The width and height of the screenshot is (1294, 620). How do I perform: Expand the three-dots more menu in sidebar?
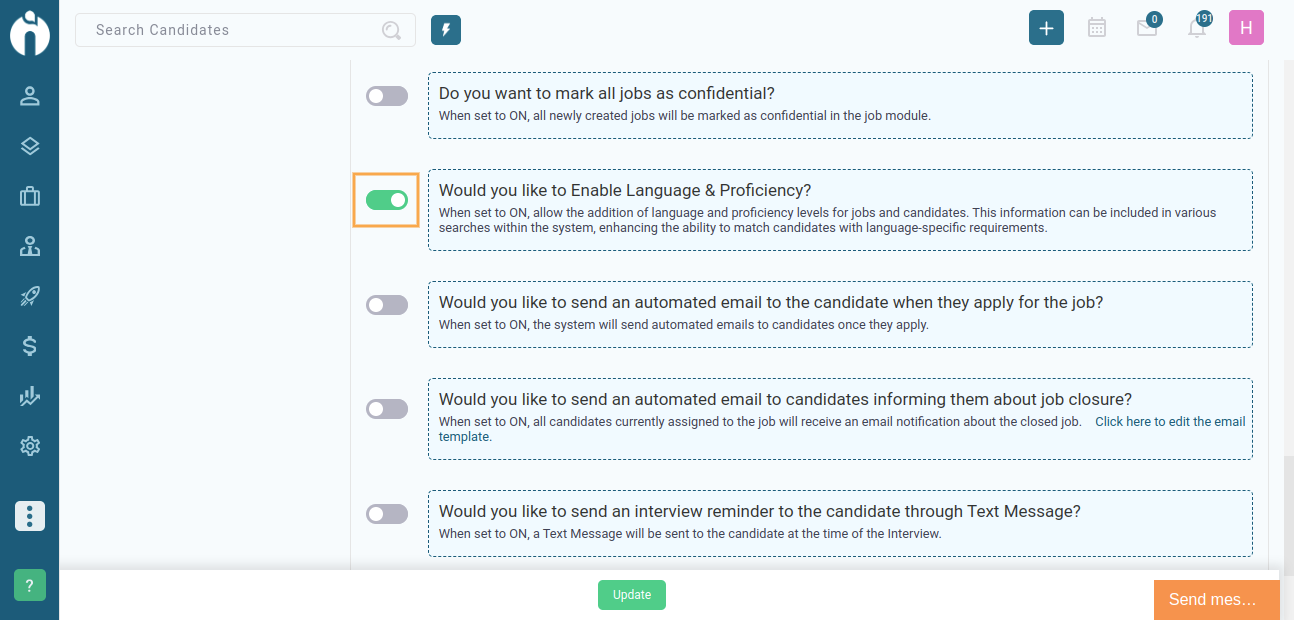30,516
